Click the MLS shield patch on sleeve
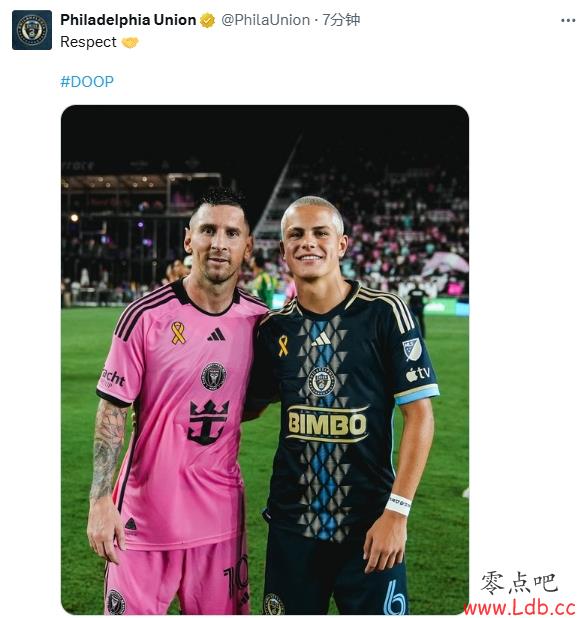585x618 pixels. pyautogui.click(x=412, y=349)
